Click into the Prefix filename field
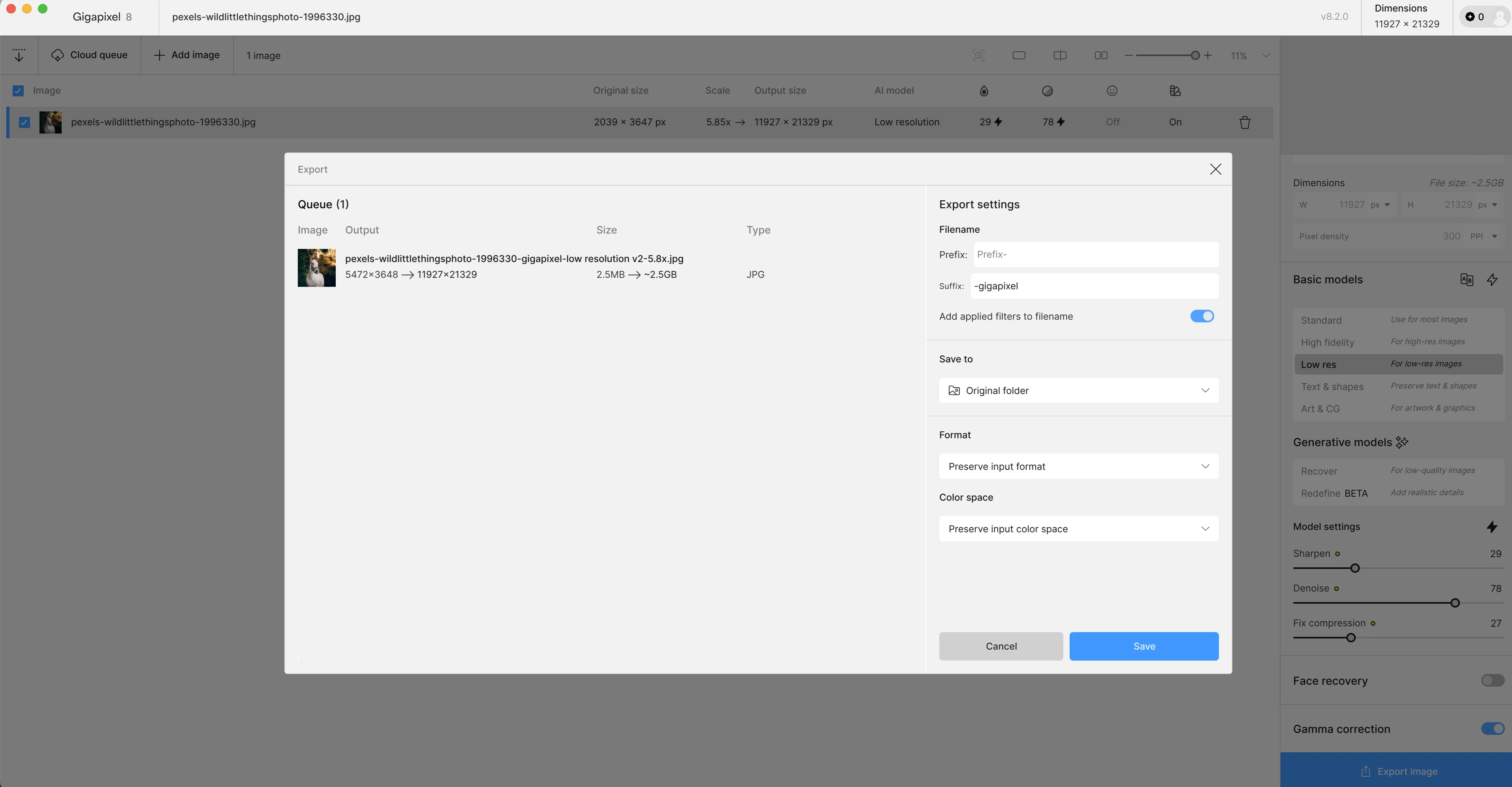The image size is (1512, 787). (x=1095, y=254)
